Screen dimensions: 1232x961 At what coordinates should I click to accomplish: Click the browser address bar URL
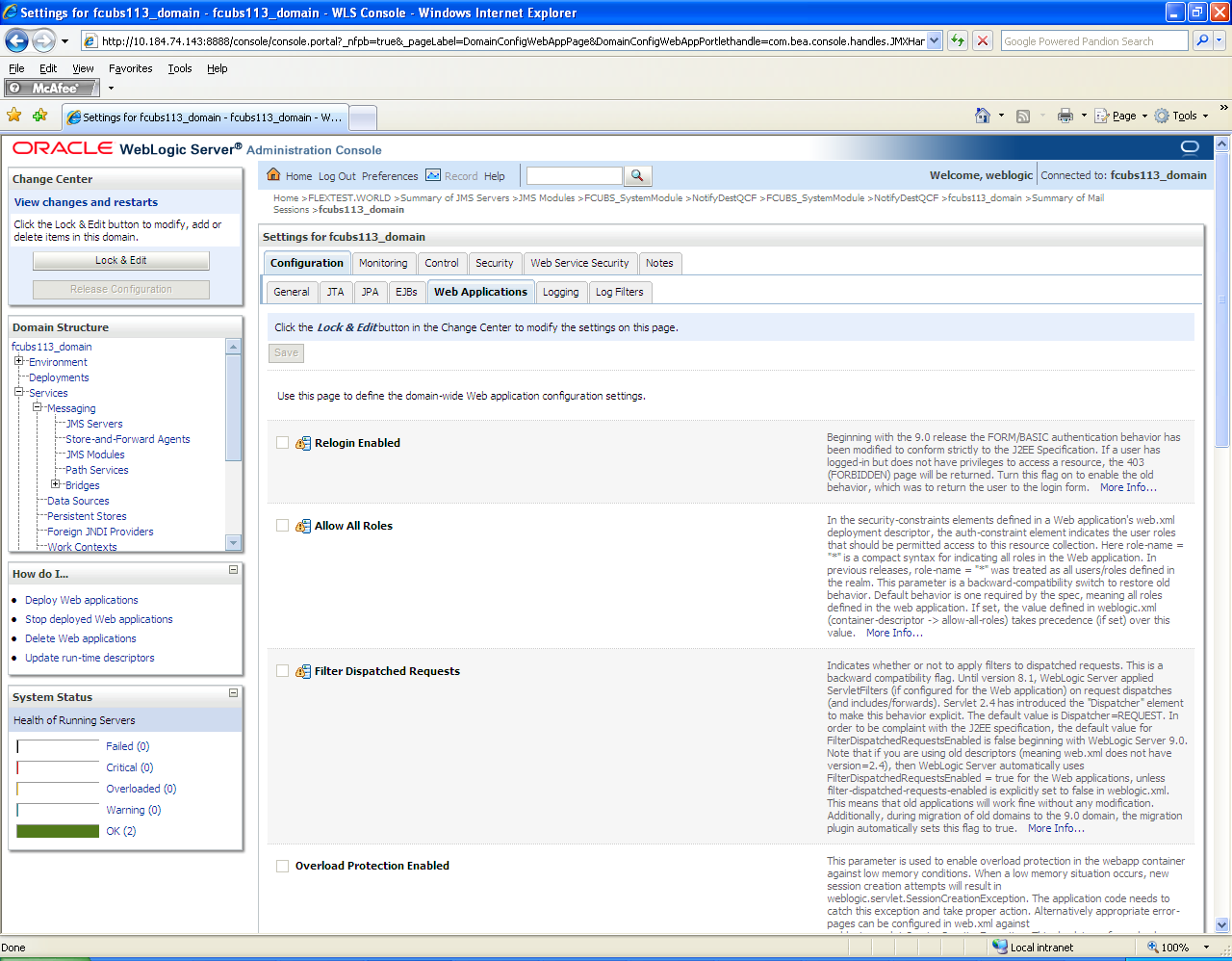512,41
